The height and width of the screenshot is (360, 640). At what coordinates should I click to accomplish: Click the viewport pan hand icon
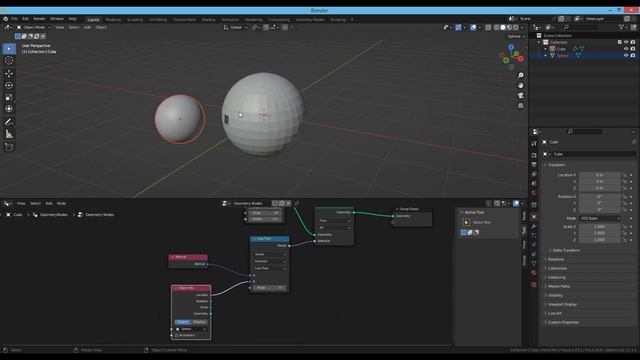tap(520, 85)
